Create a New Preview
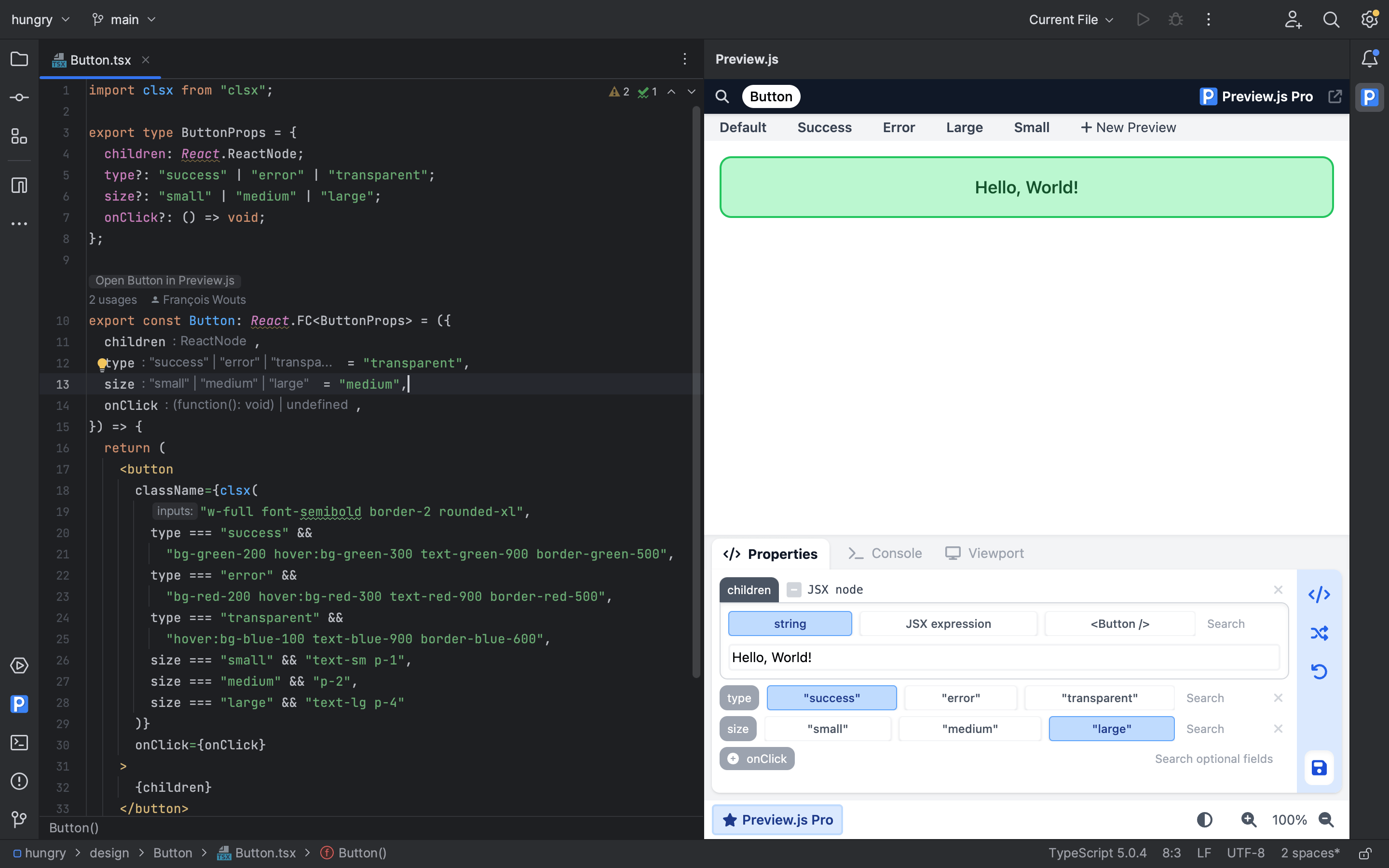The height and width of the screenshot is (868, 1389). (1129, 127)
